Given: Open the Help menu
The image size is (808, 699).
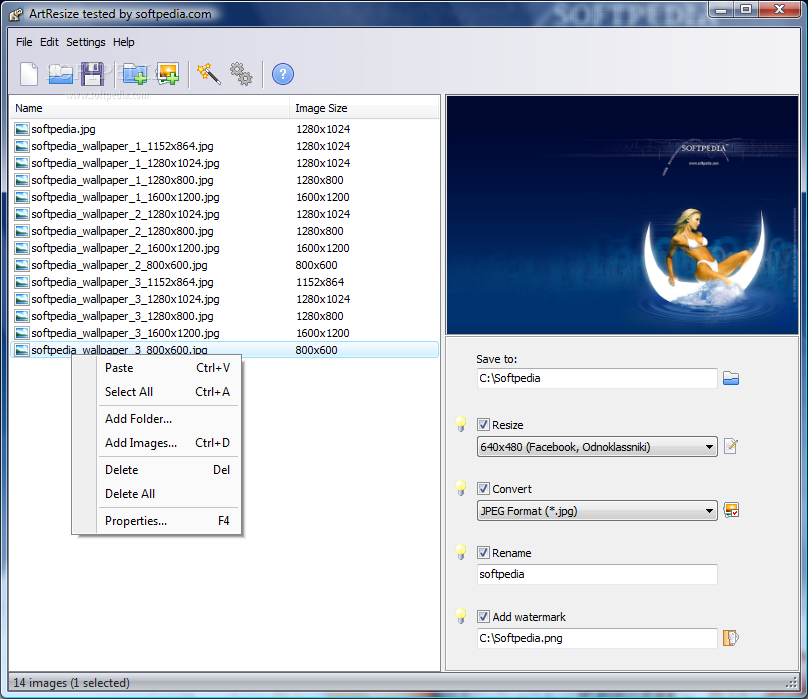Looking at the screenshot, I should point(124,42).
